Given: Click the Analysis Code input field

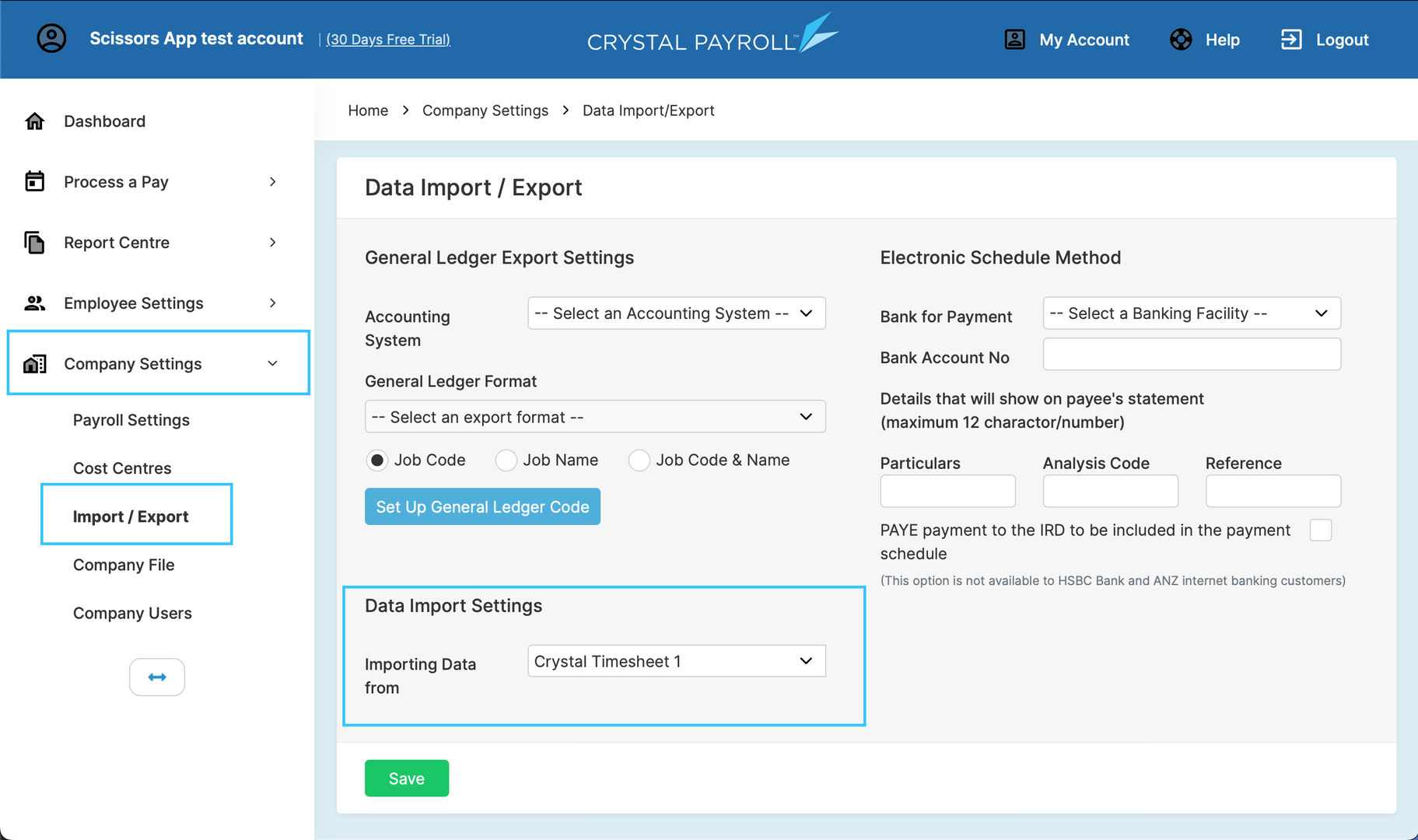Looking at the screenshot, I should [x=1111, y=491].
